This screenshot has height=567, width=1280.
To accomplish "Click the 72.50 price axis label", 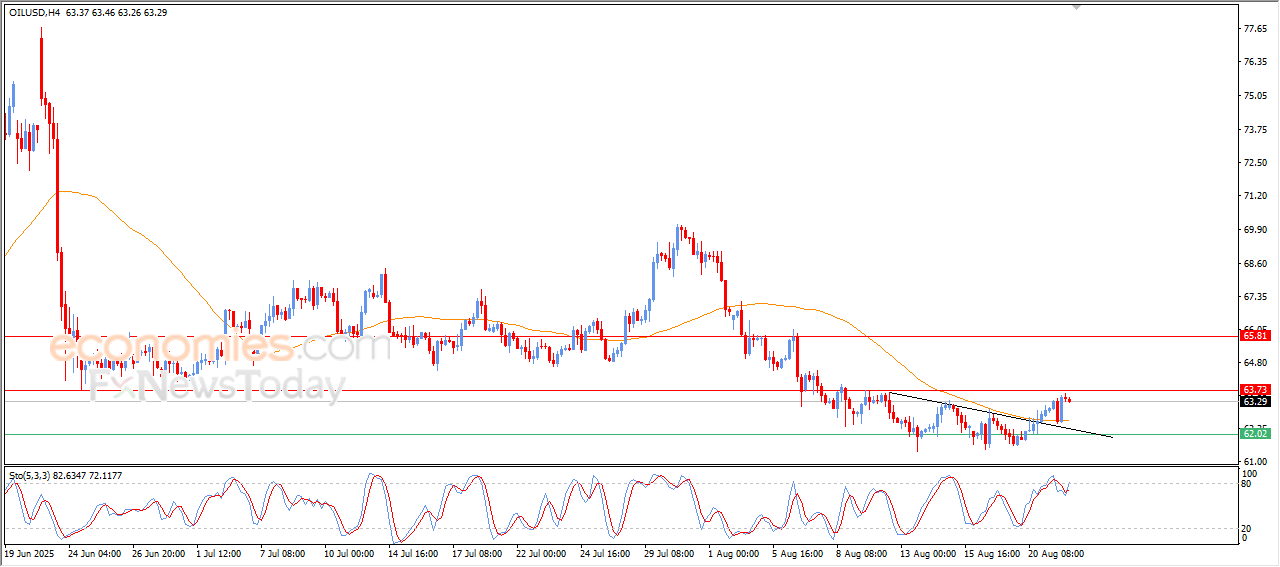I will click(x=1256, y=163).
